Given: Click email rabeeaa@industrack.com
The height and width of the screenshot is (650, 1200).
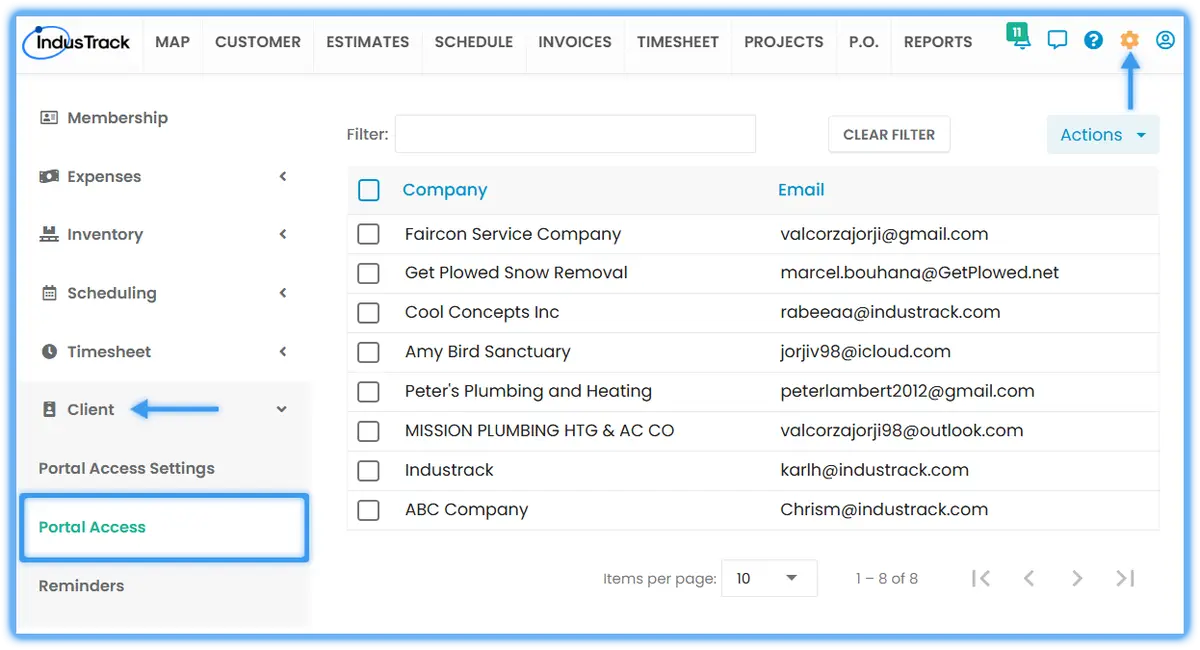Looking at the screenshot, I should [x=890, y=312].
